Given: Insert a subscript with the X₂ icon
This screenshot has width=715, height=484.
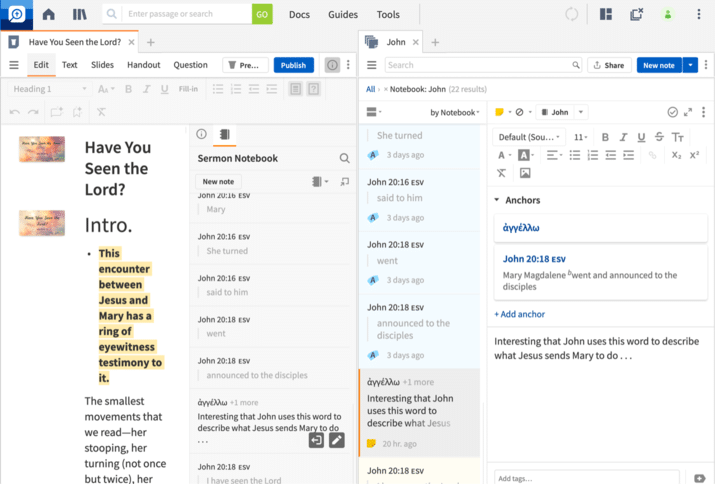Looking at the screenshot, I should pyautogui.click(x=676, y=155).
